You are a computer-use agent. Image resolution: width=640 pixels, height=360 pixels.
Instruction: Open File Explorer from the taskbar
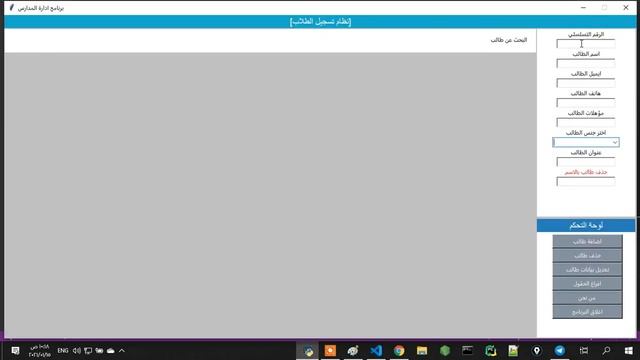(x=422, y=351)
